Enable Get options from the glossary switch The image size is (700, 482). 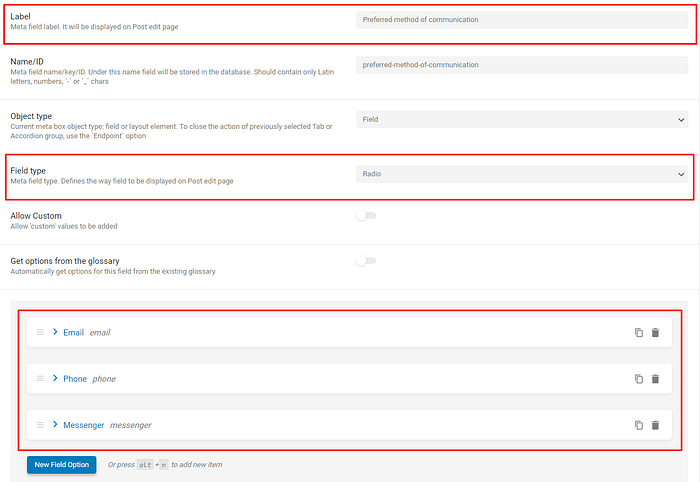[366, 261]
